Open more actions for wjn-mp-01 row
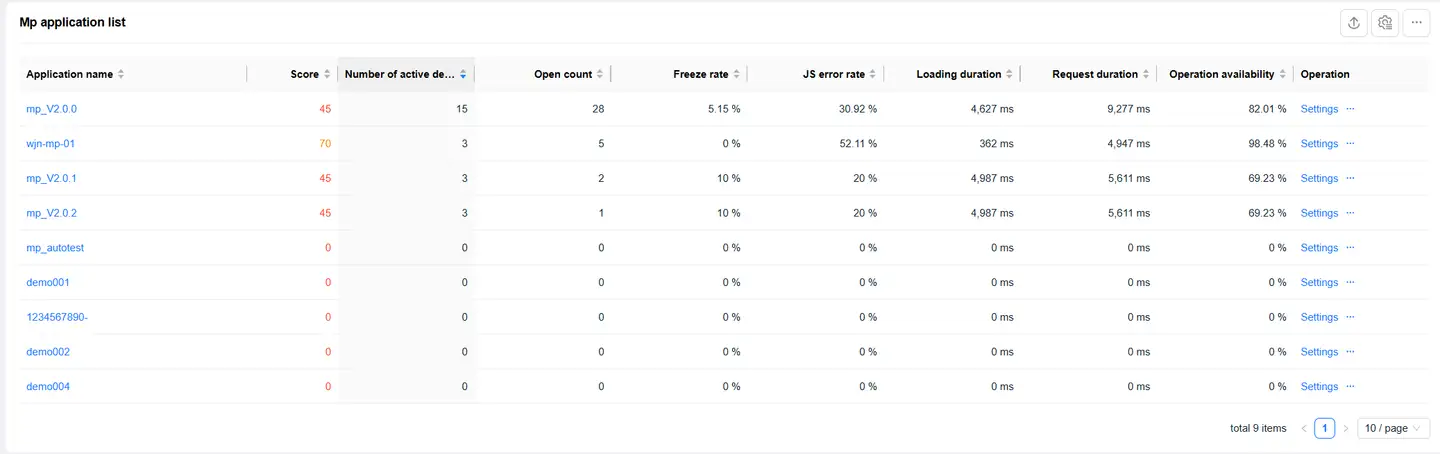 tap(1350, 143)
